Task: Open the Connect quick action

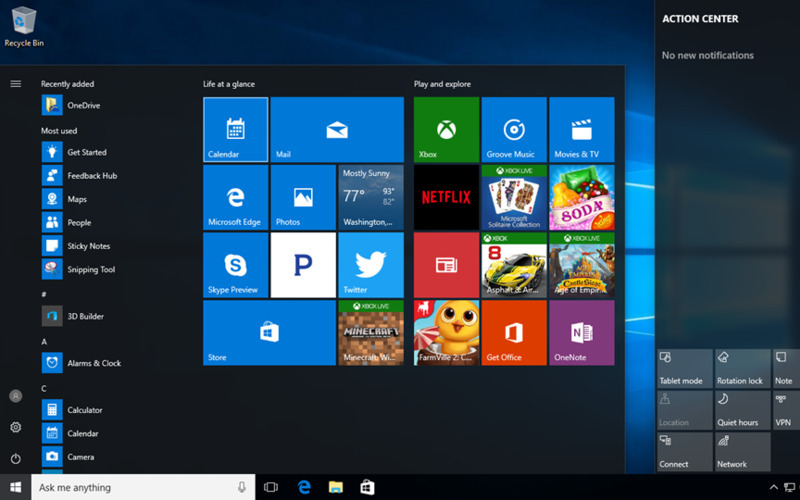Action: (685, 452)
